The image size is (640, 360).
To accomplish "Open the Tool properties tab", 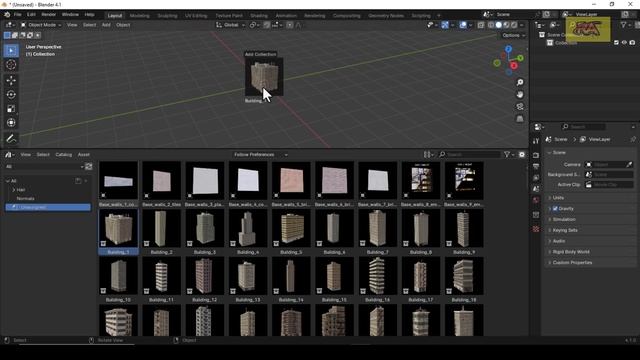I will (x=536, y=141).
